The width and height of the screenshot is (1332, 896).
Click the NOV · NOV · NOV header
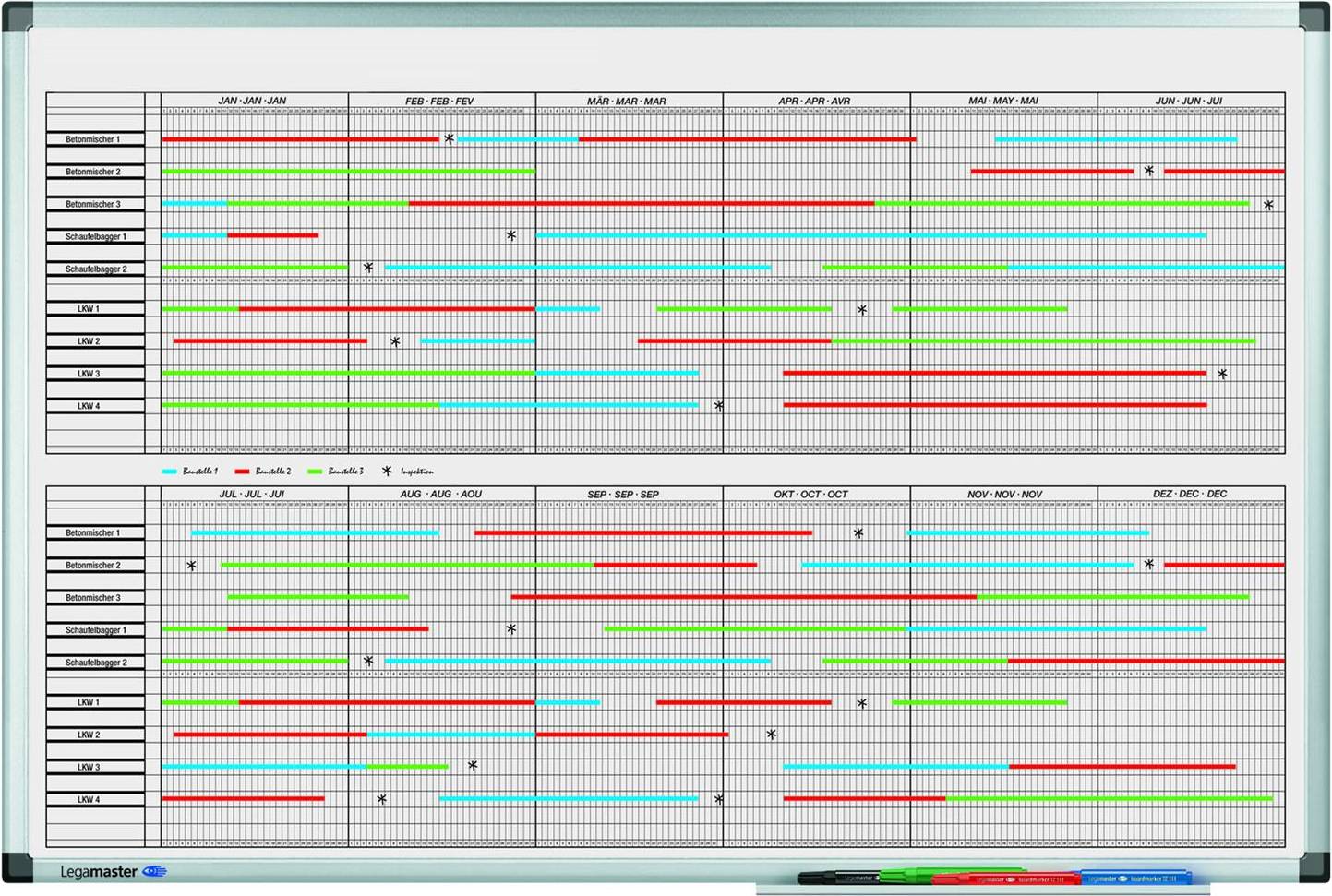point(1004,494)
